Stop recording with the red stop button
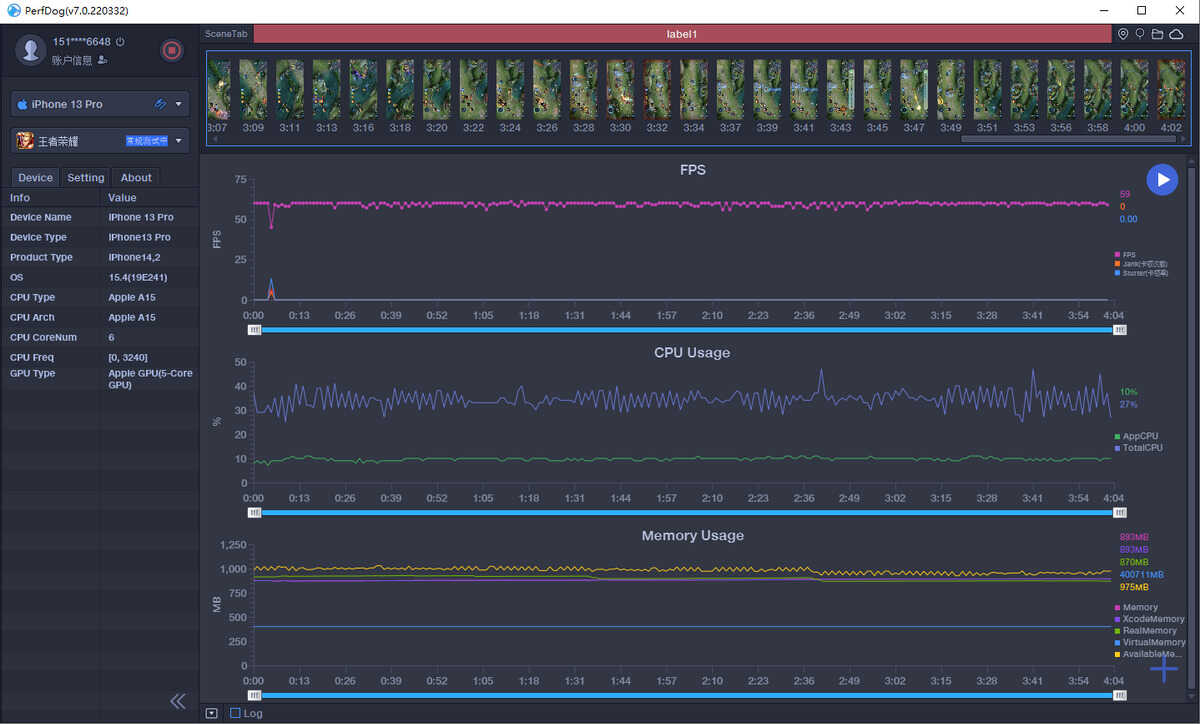This screenshot has width=1200, height=724. tap(172, 50)
